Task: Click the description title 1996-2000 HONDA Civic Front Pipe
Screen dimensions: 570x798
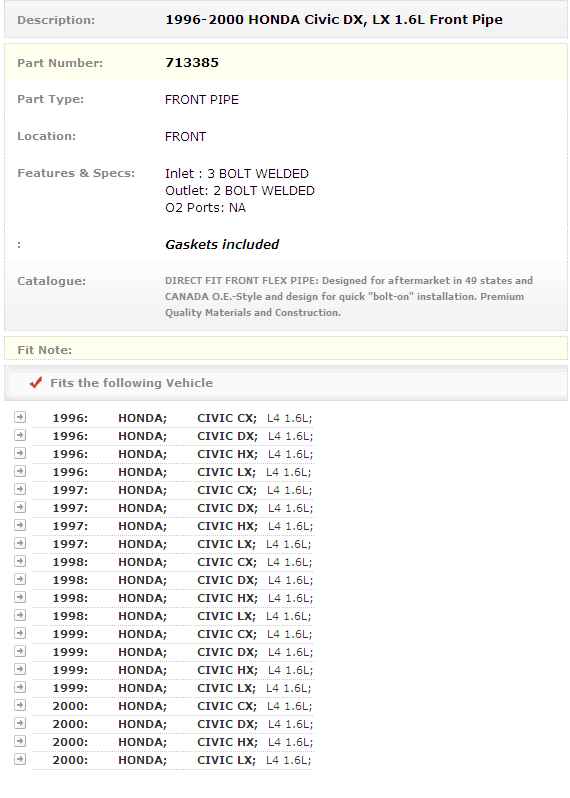Action: click(334, 20)
